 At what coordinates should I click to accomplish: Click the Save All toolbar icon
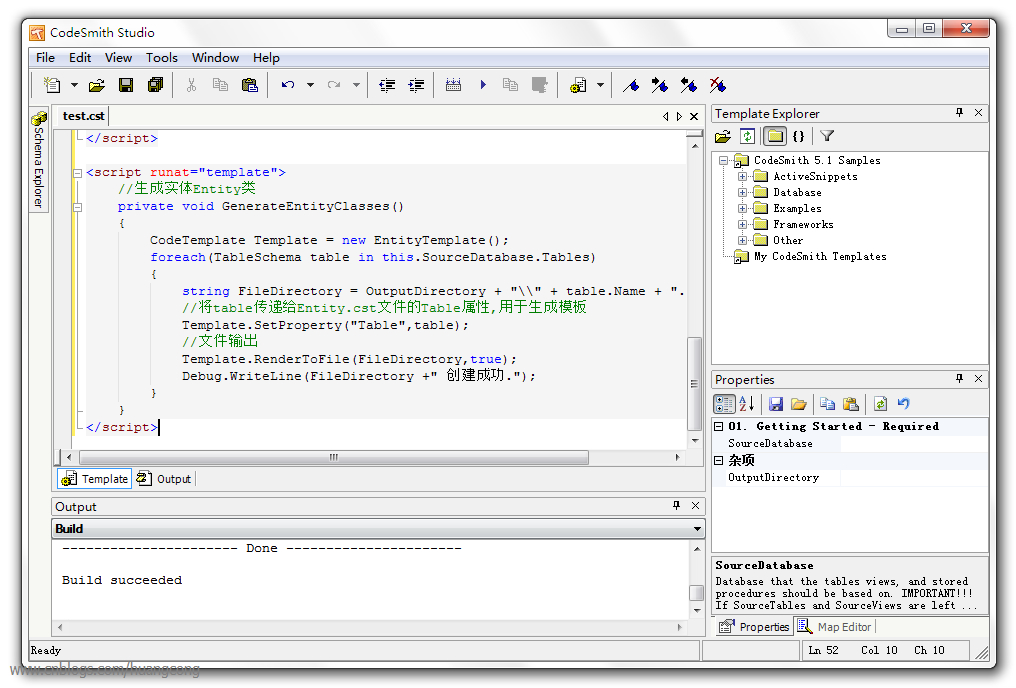click(x=155, y=85)
